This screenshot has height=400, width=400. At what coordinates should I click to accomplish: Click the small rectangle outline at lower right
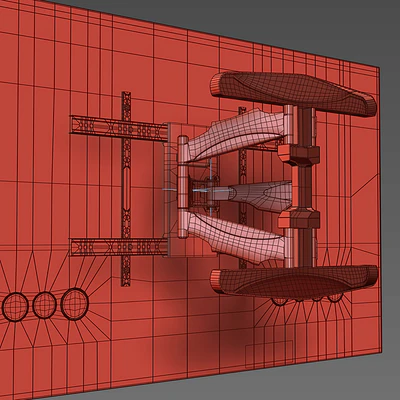click(269, 354)
